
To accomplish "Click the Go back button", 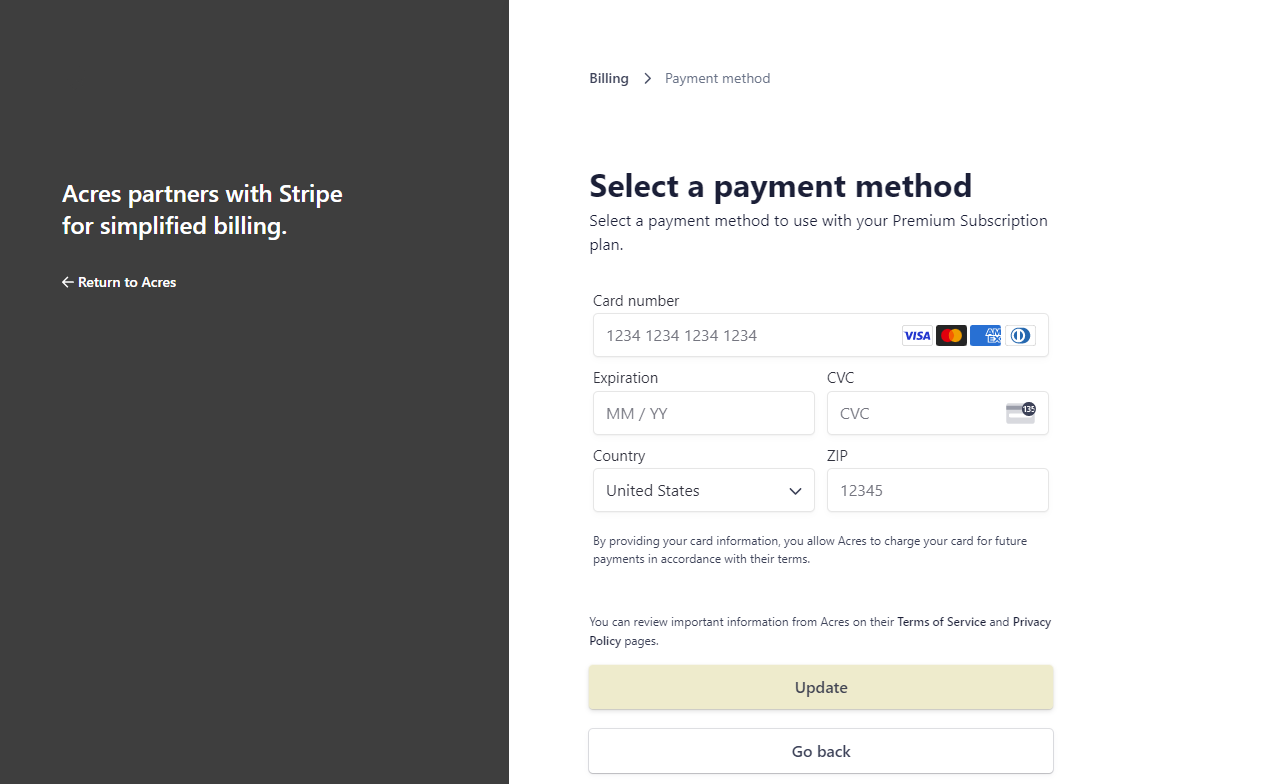I will click(x=820, y=751).
